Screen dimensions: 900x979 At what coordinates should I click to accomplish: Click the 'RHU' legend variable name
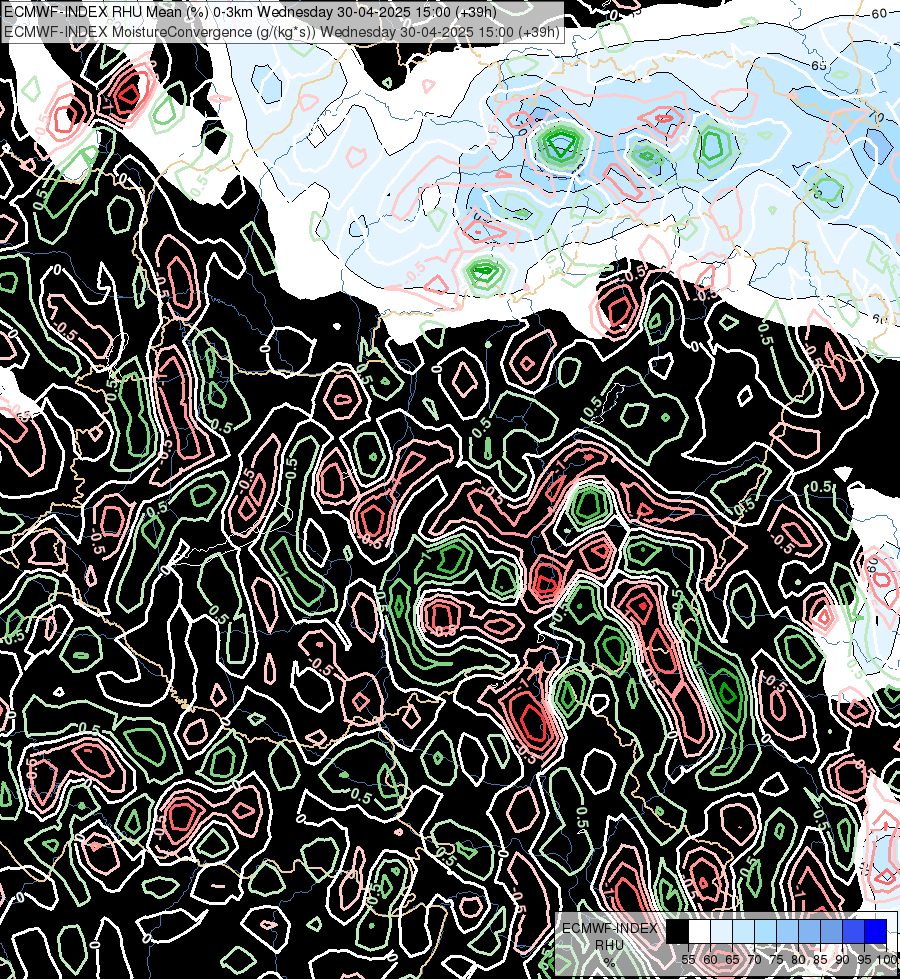click(x=610, y=945)
